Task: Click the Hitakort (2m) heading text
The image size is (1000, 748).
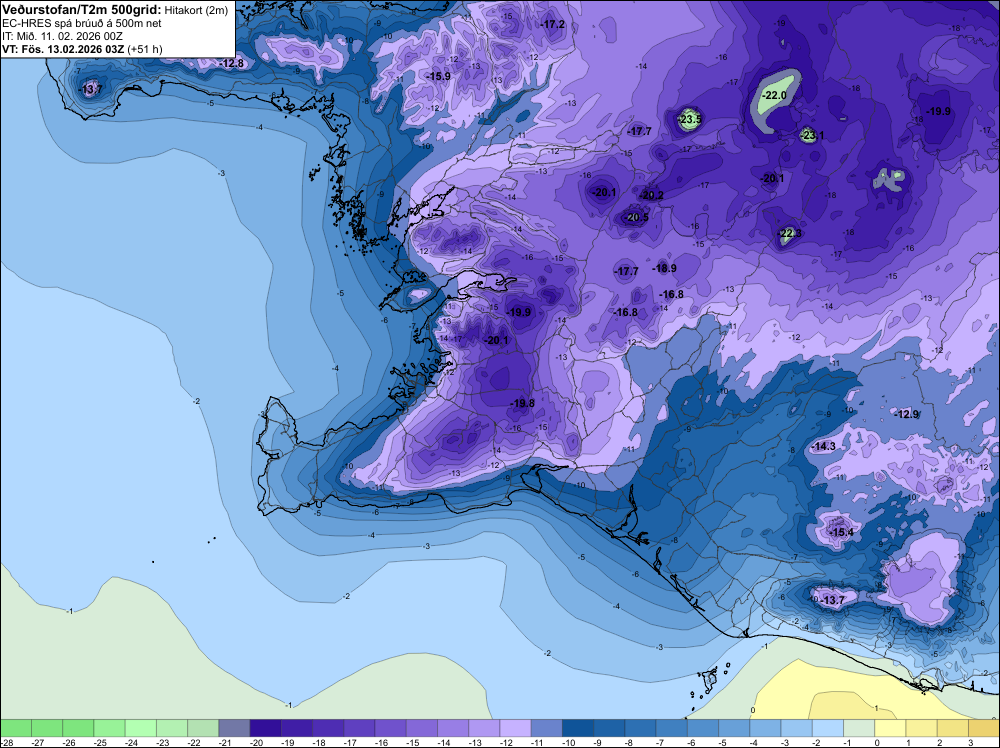Action: click(x=196, y=10)
